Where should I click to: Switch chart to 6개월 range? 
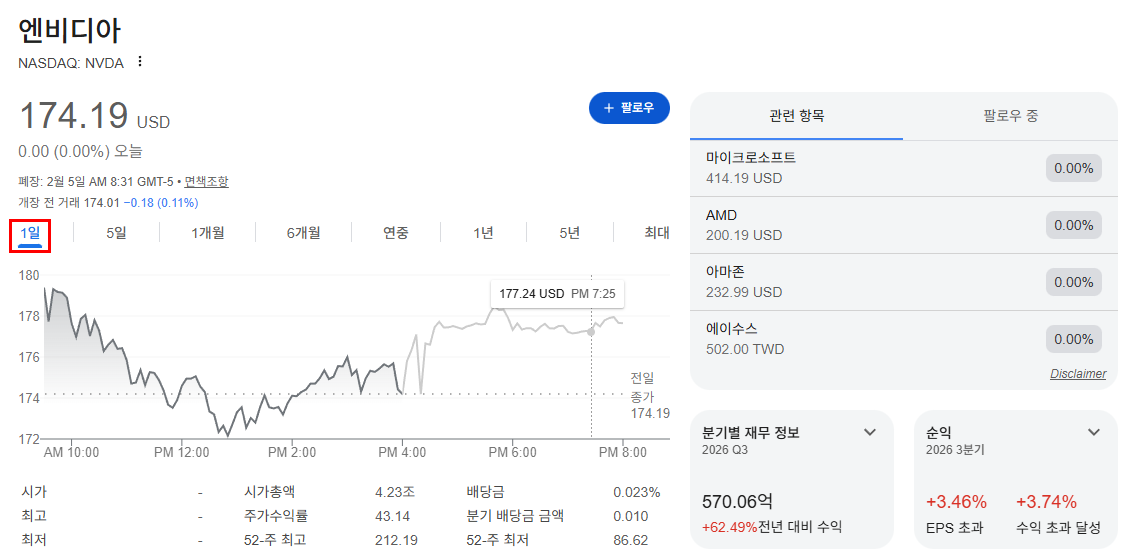(x=303, y=233)
